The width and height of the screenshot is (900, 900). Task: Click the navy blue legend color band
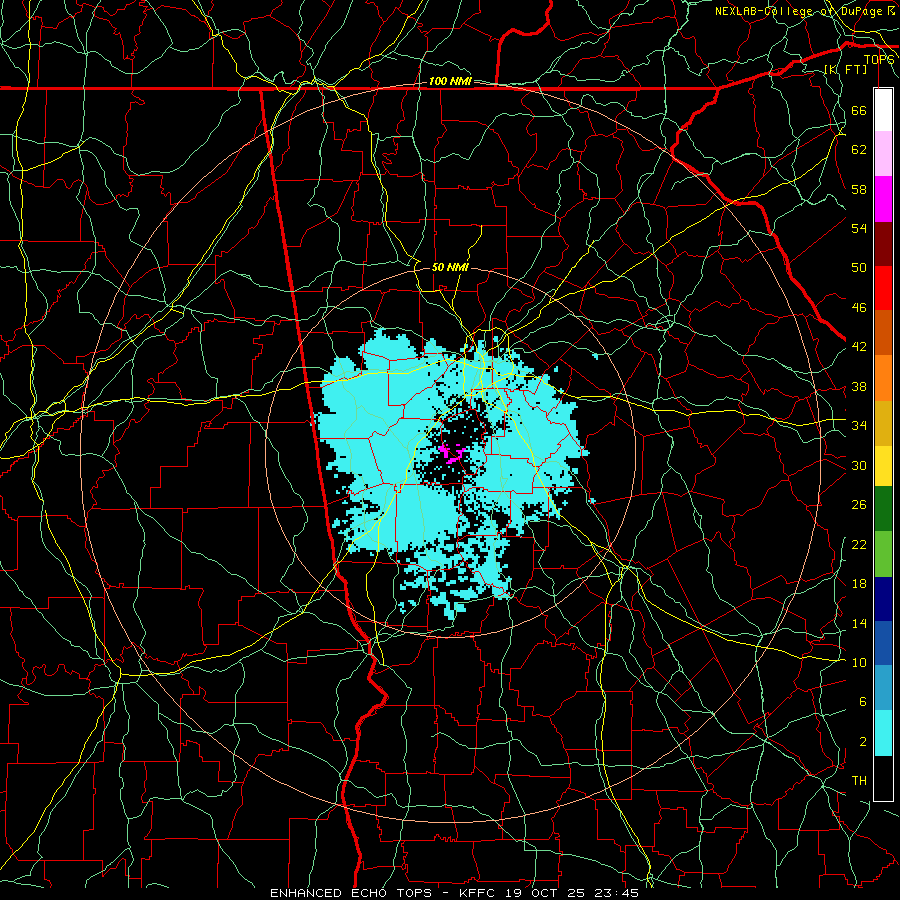tap(883, 599)
